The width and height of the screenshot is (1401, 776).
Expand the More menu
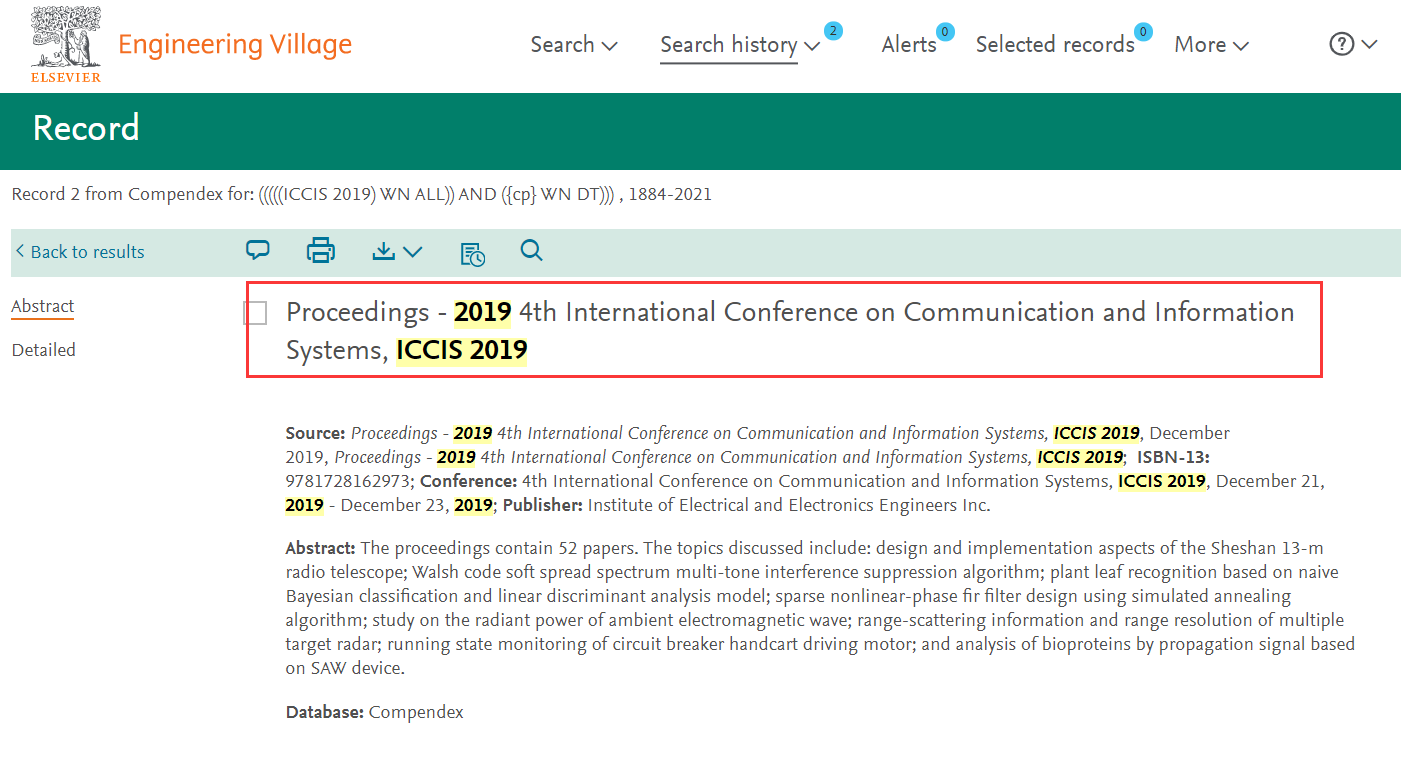pyautogui.click(x=1212, y=45)
